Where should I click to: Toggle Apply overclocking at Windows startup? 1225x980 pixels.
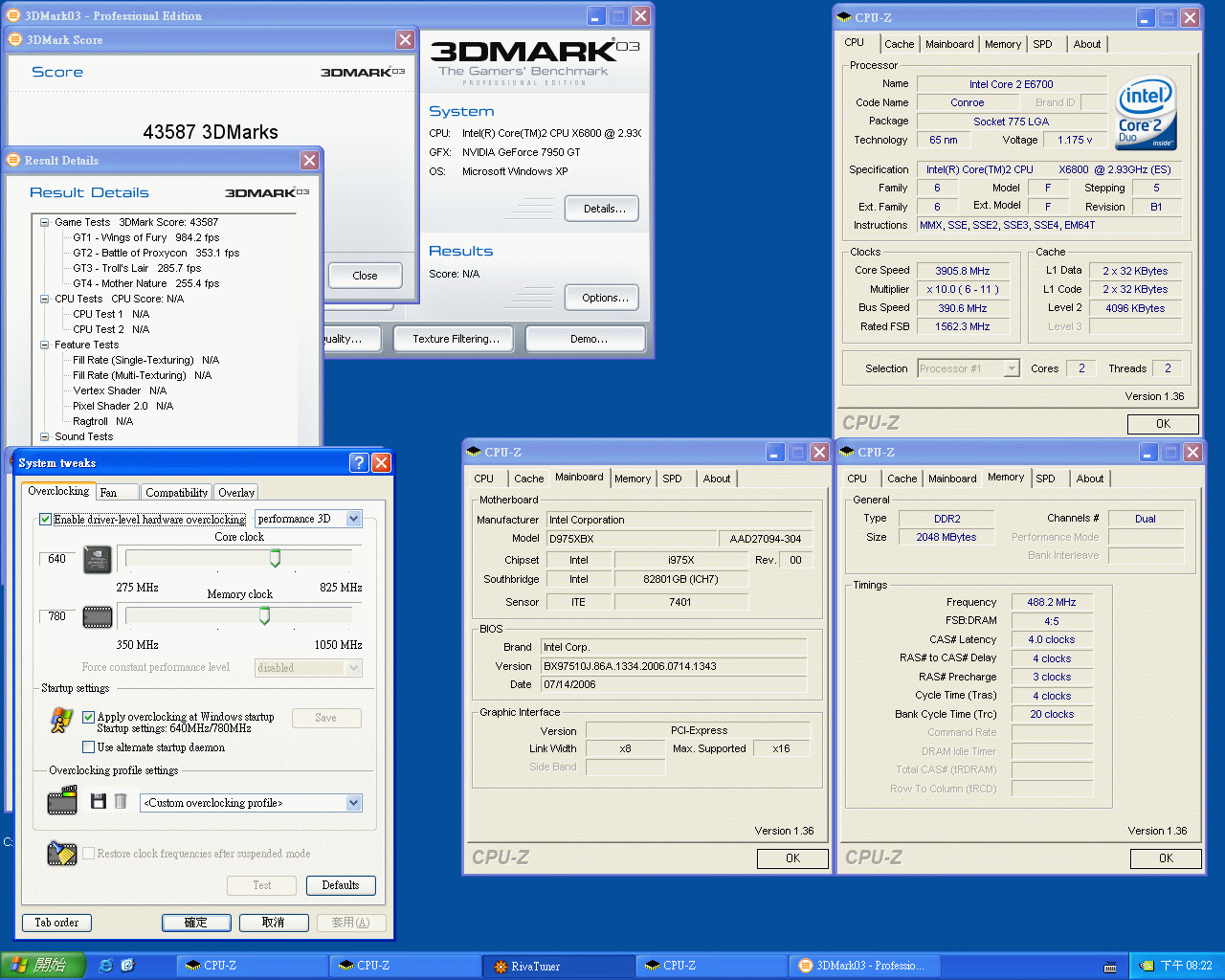88,717
